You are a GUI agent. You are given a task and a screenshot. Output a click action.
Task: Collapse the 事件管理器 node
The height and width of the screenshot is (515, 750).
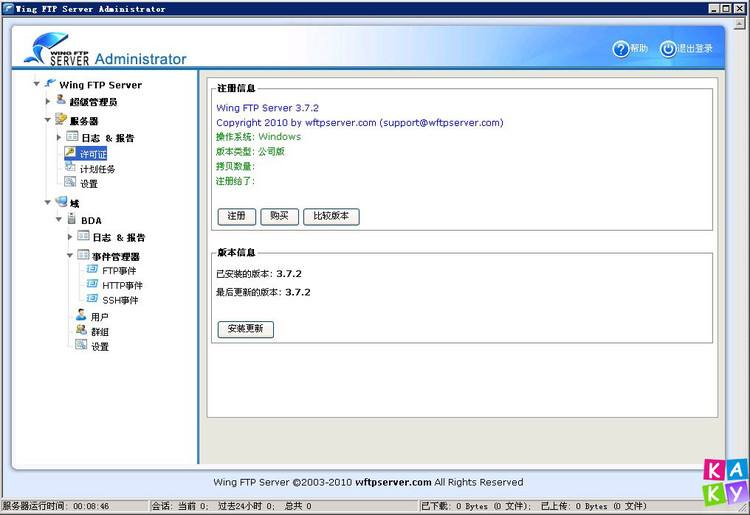[x=70, y=255]
